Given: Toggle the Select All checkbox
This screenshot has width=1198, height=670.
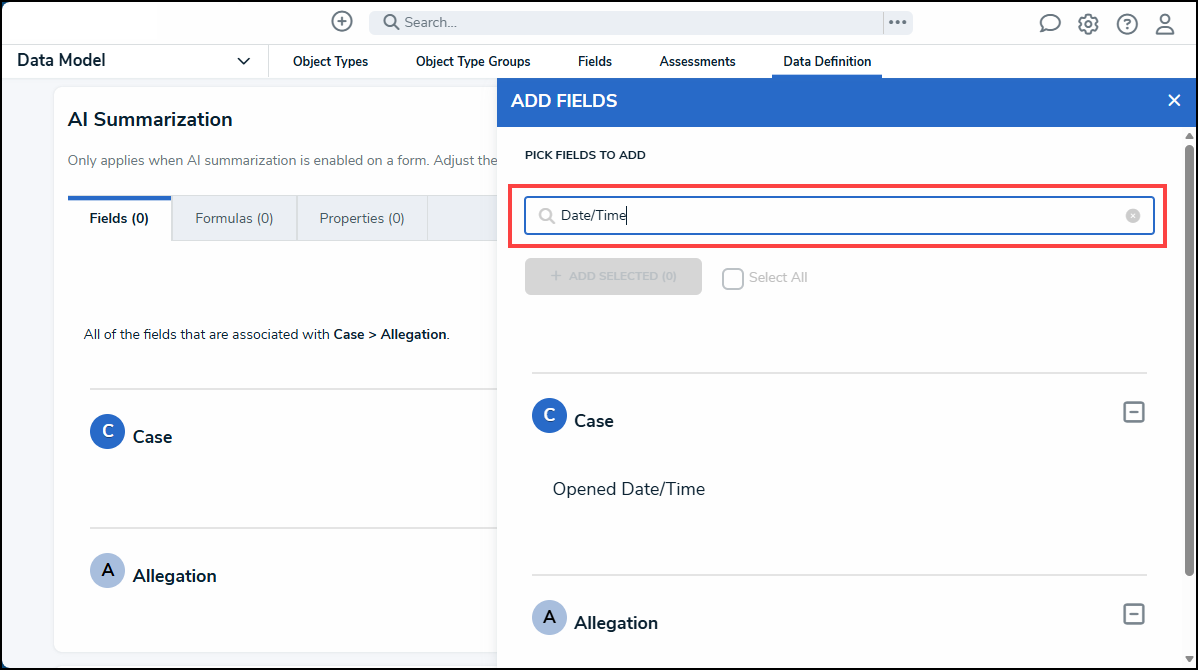Looking at the screenshot, I should 733,278.
